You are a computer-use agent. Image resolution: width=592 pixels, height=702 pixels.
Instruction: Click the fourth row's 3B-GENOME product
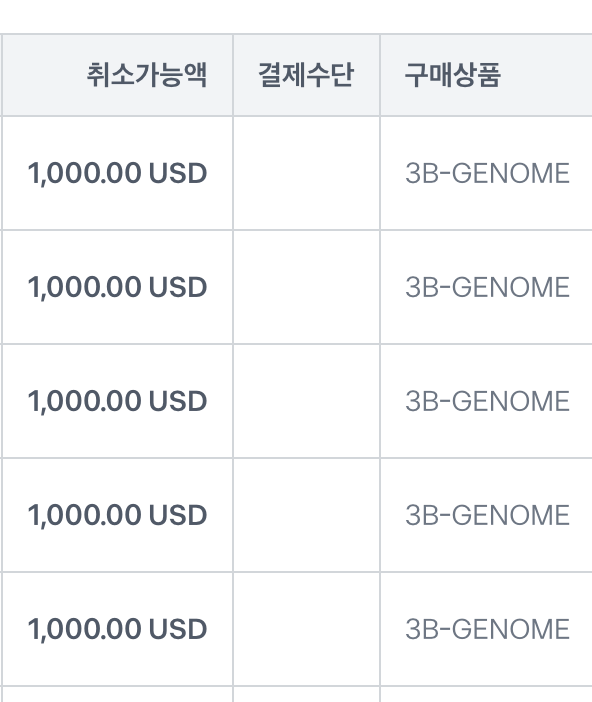(x=487, y=515)
